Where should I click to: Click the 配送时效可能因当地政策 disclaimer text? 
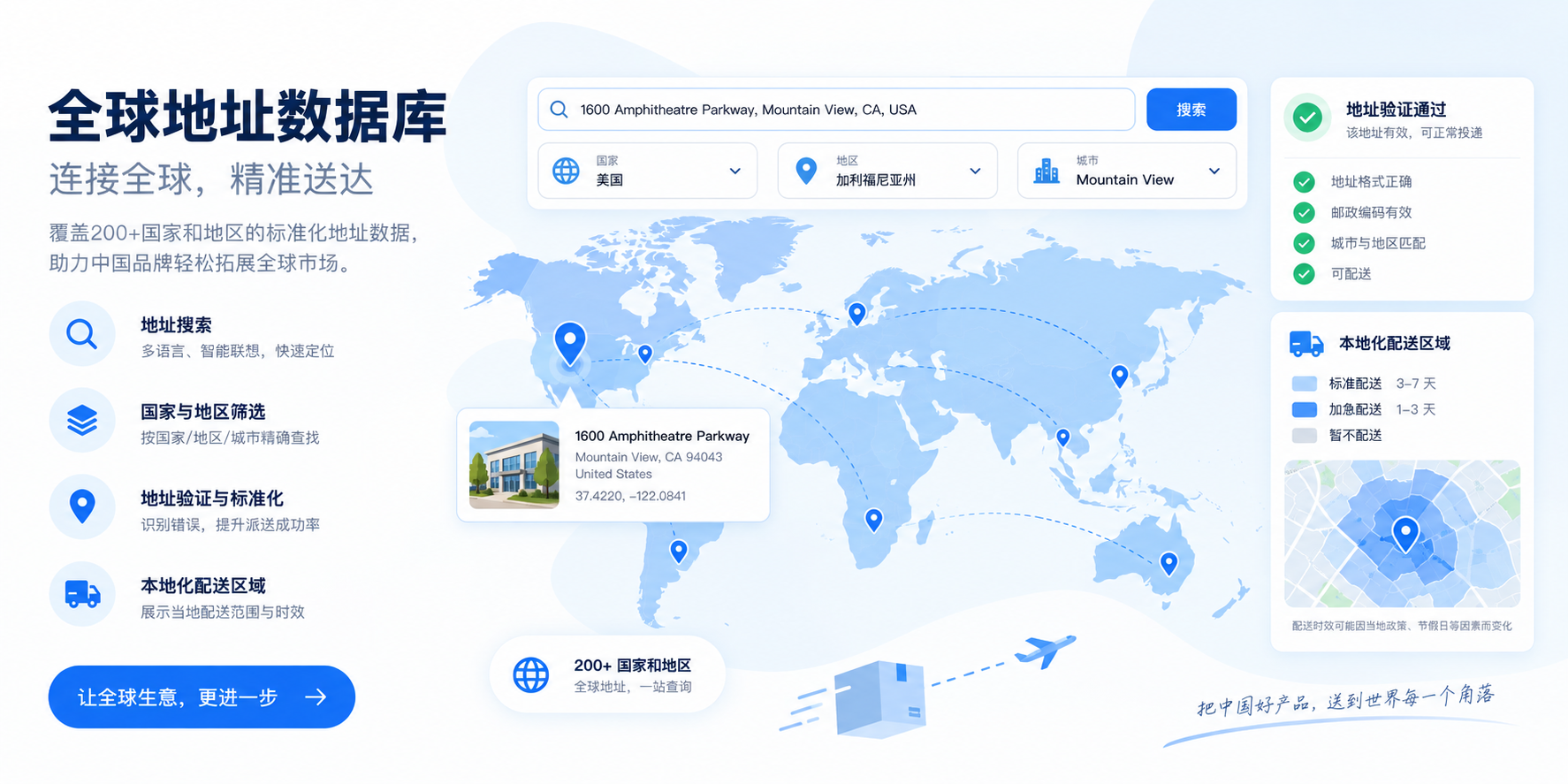point(1402,626)
